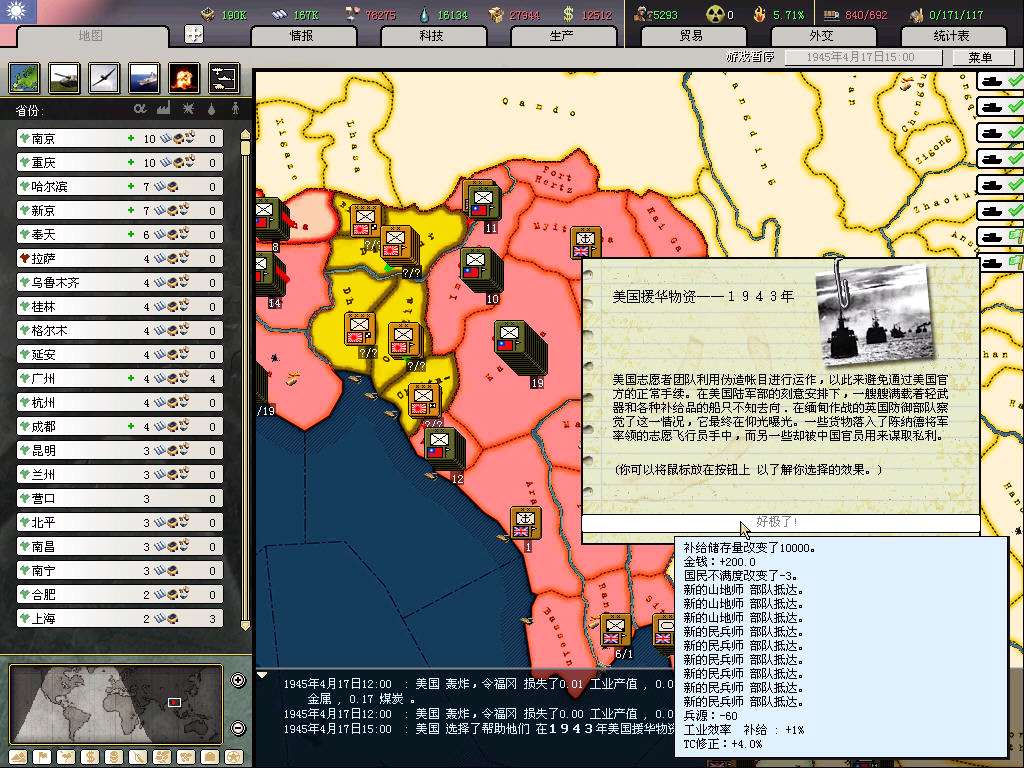Open the air units list with the plane icon
1024x768 pixels.
[103, 77]
